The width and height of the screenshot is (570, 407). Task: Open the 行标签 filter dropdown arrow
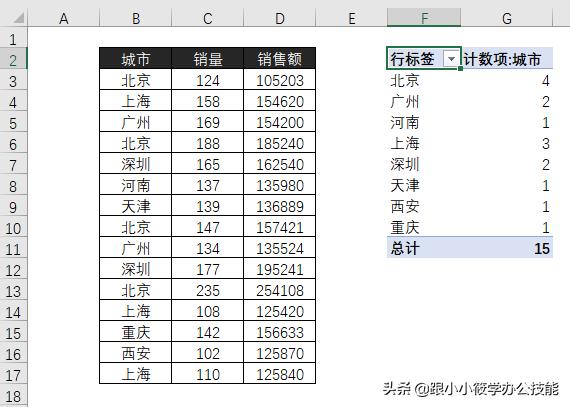451,59
